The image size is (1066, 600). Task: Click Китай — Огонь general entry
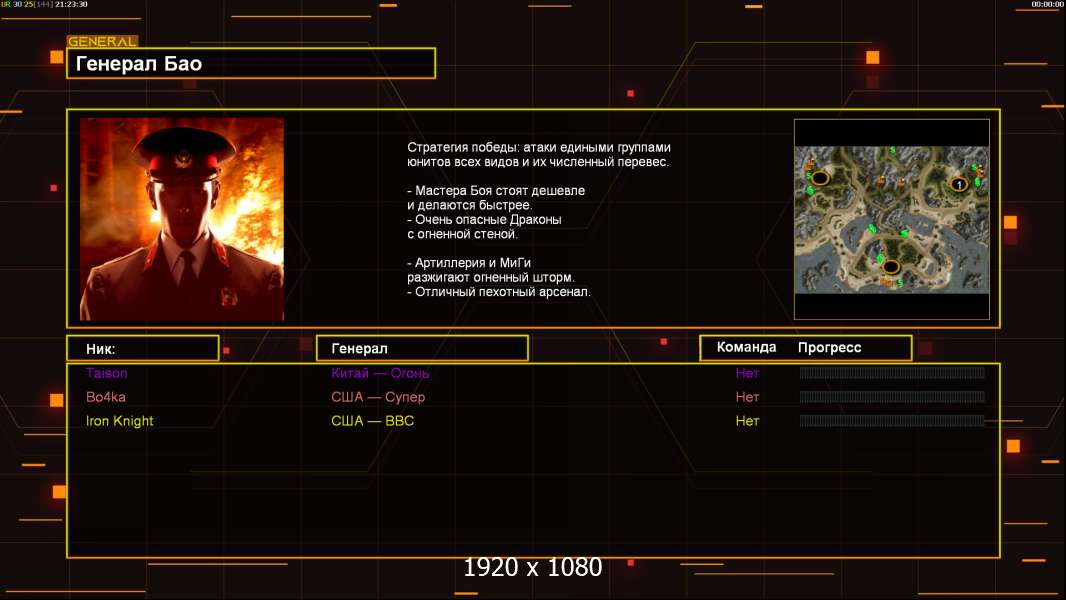380,373
